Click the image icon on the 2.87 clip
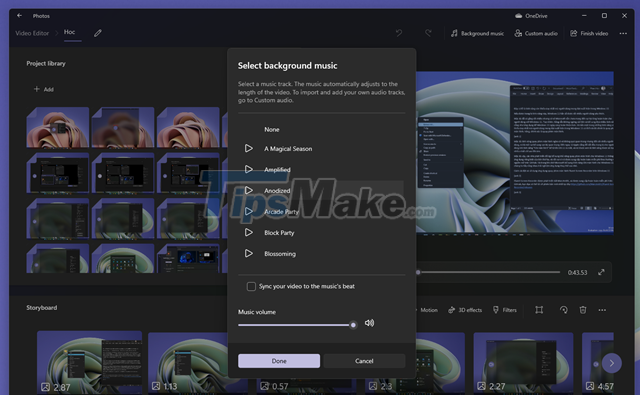The image size is (640, 395). (x=45, y=387)
